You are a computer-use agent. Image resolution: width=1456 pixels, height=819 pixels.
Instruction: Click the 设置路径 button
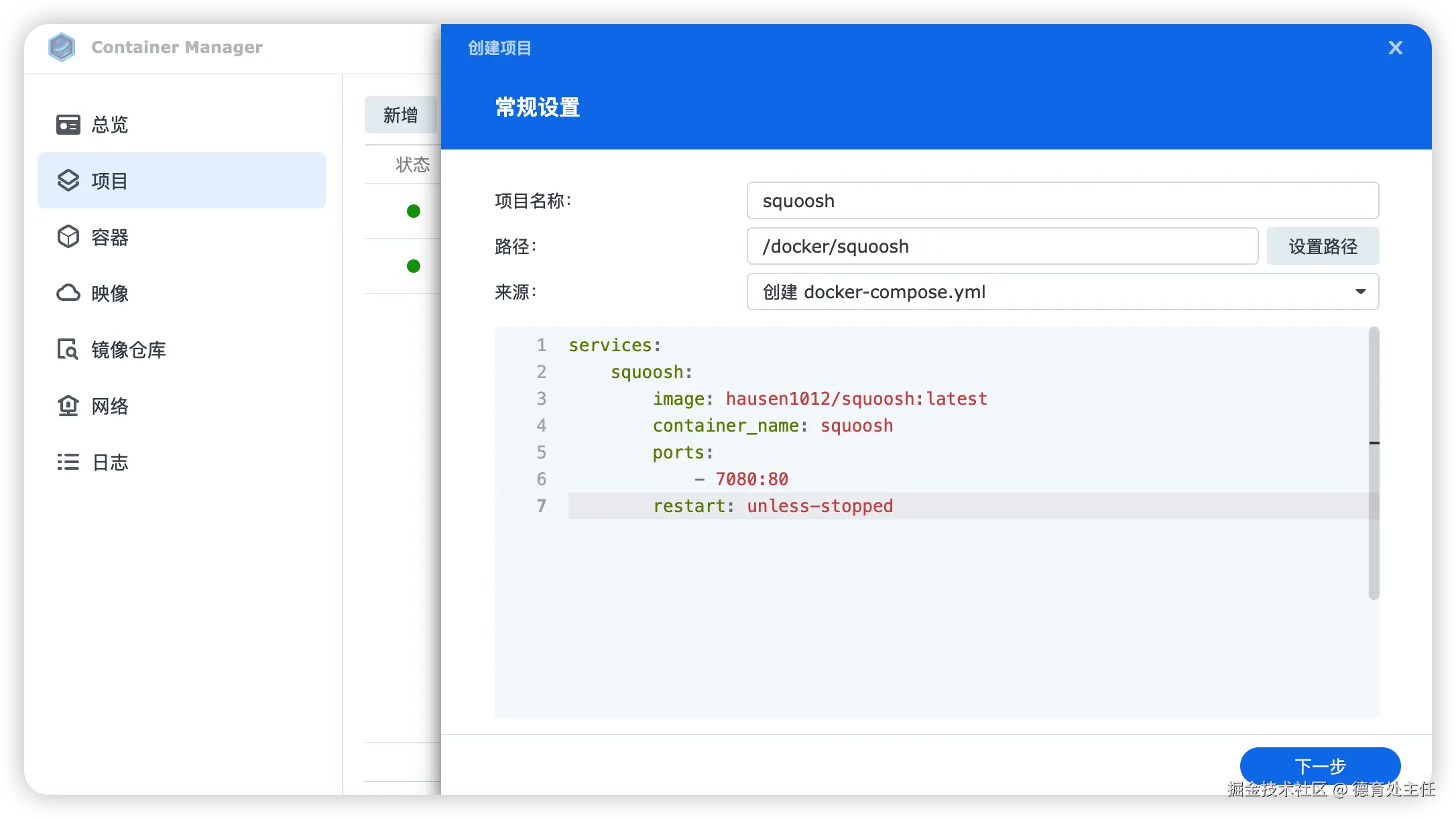click(x=1322, y=246)
